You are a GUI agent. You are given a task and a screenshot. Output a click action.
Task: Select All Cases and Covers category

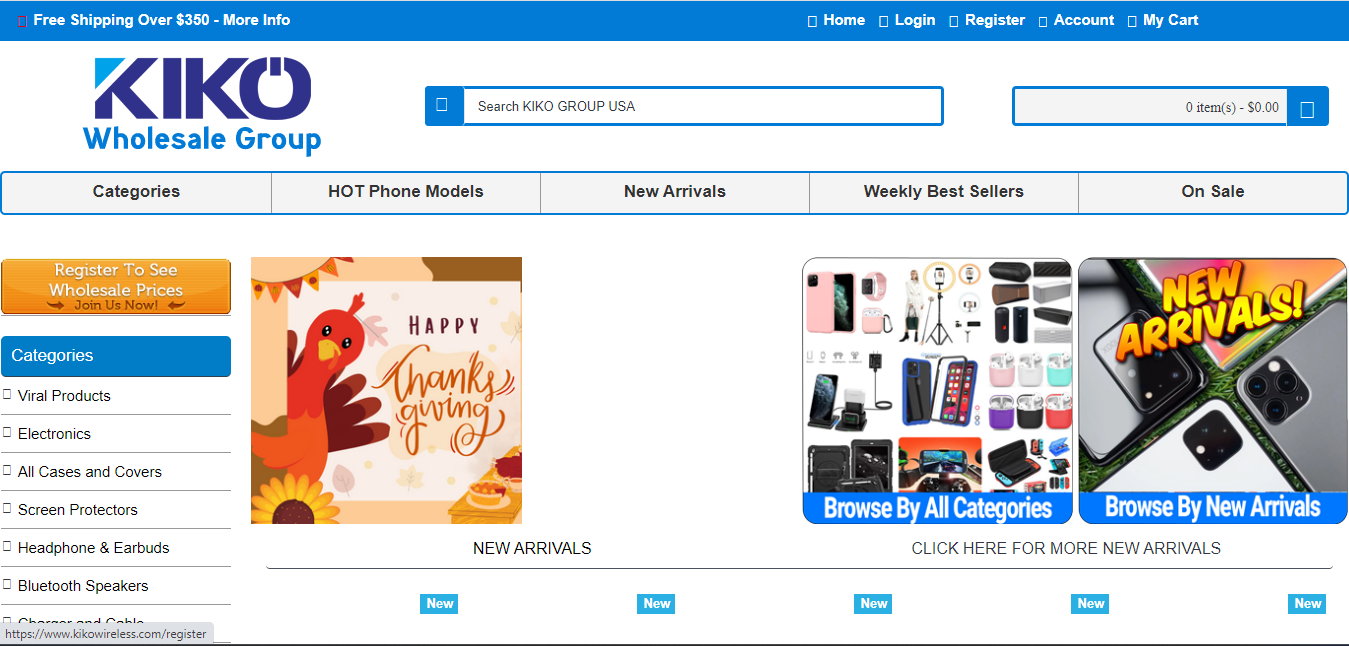(x=90, y=472)
